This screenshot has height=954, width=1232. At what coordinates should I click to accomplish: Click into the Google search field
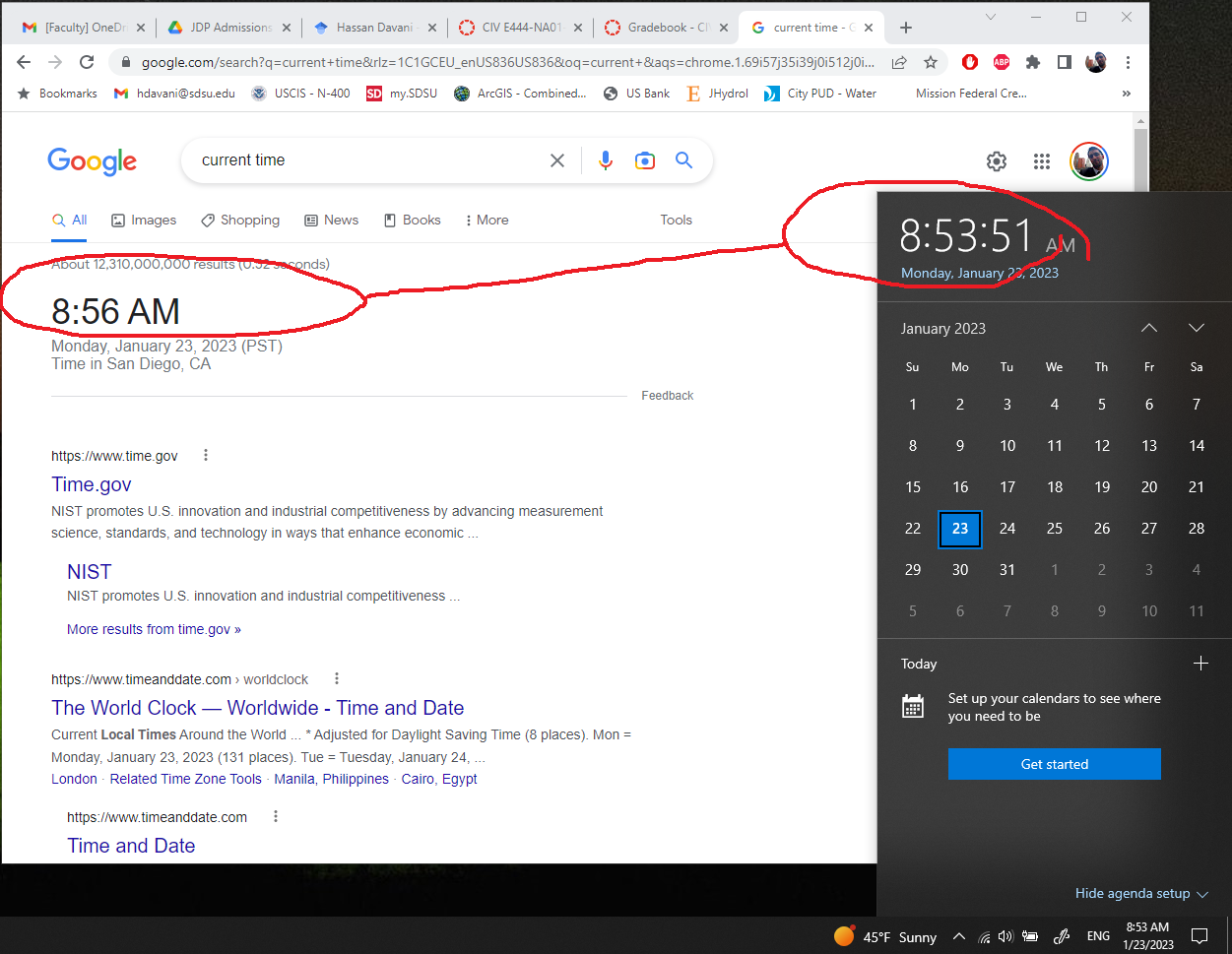coord(364,160)
